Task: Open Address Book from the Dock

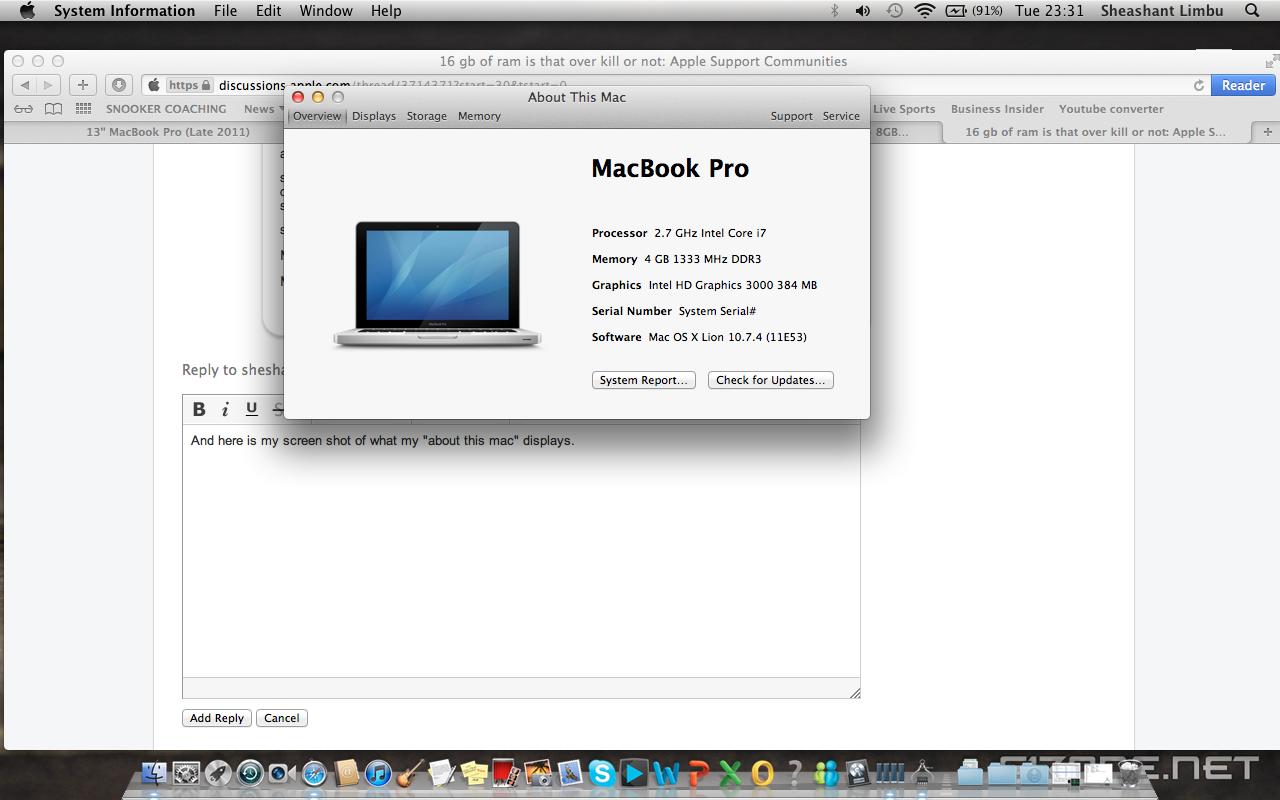Action: click(x=346, y=773)
